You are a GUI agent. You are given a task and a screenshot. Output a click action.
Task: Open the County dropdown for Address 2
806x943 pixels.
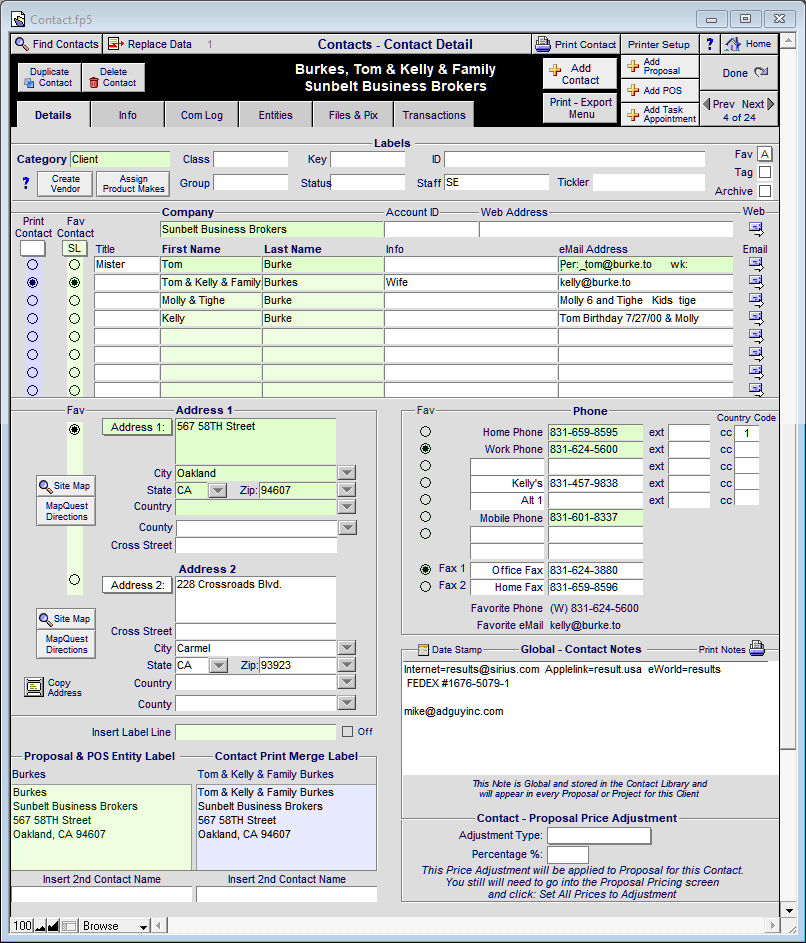click(347, 703)
